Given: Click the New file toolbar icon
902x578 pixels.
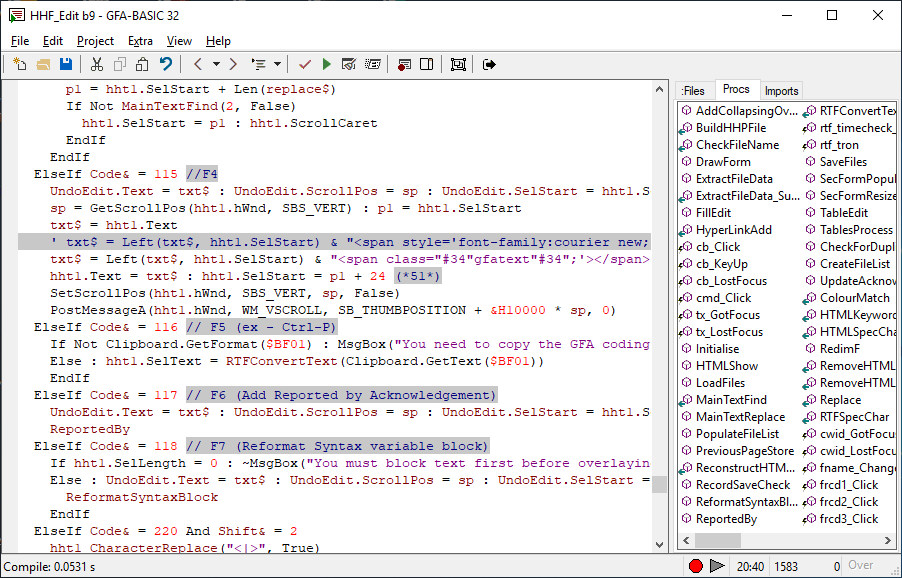Looking at the screenshot, I should (x=20, y=64).
